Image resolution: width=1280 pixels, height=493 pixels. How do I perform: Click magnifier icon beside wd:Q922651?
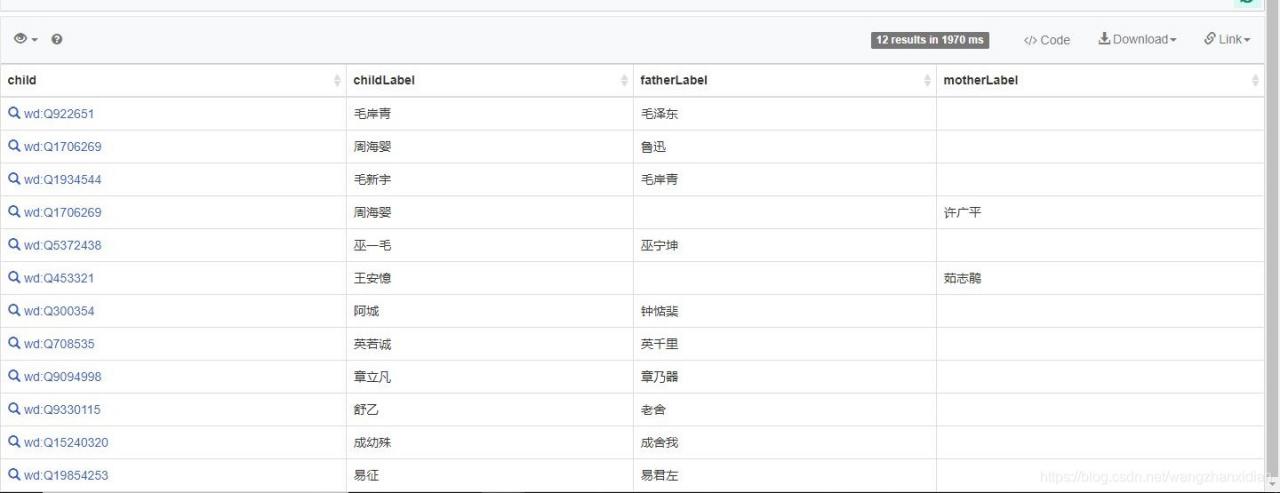pos(14,114)
